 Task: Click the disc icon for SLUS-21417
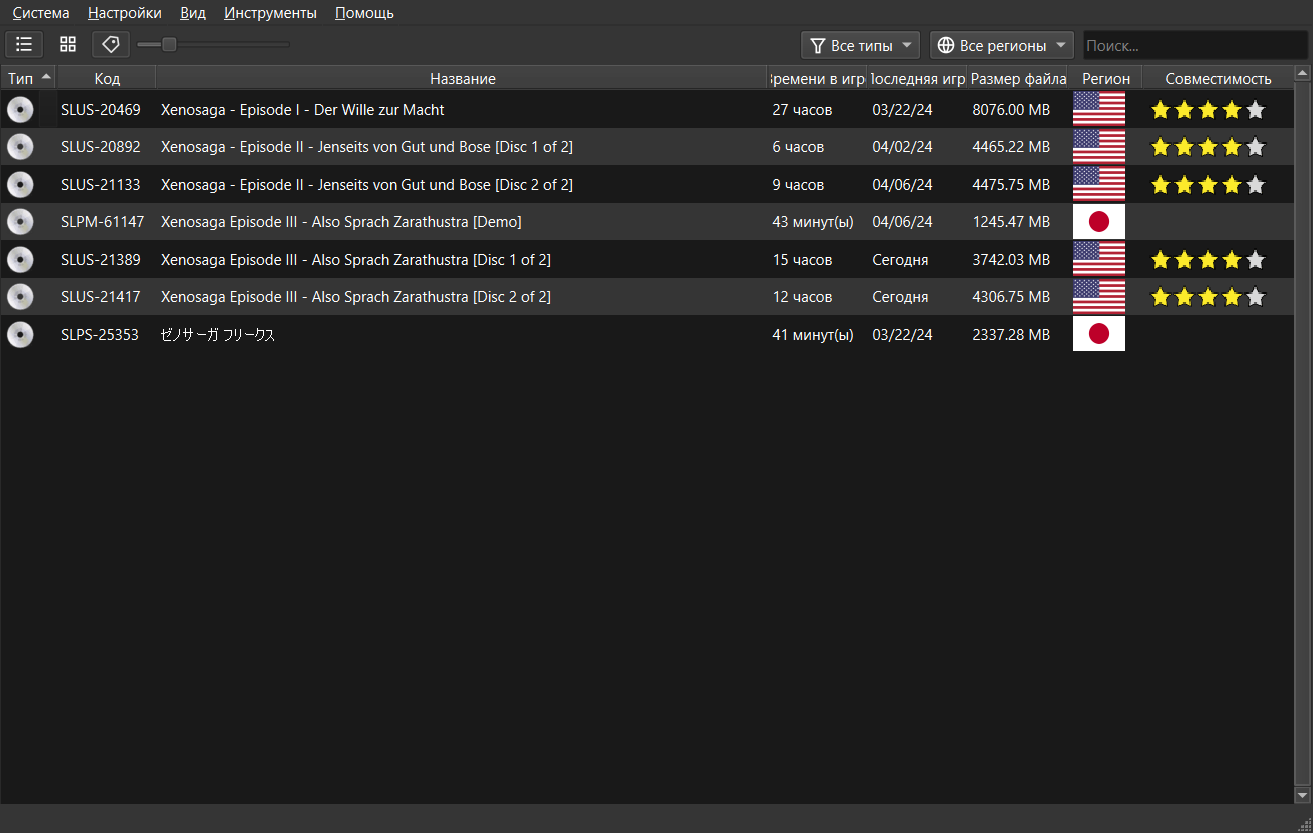pos(20,297)
